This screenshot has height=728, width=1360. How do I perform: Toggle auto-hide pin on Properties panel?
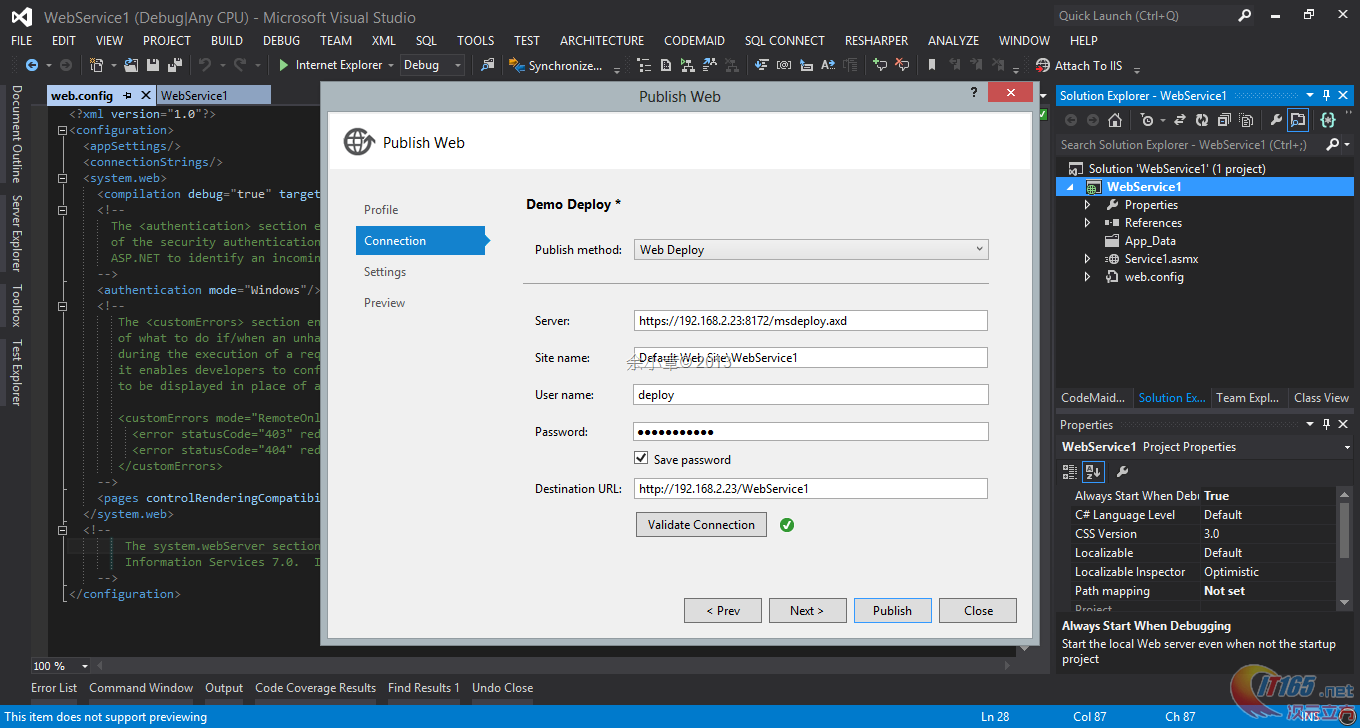coord(1327,424)
